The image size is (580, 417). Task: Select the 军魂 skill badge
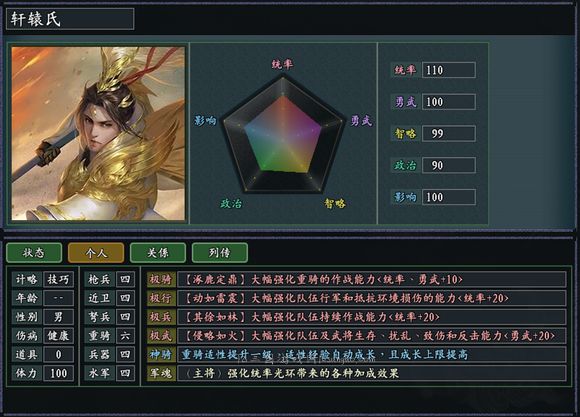pyautogui.click(x=161, y=373)
